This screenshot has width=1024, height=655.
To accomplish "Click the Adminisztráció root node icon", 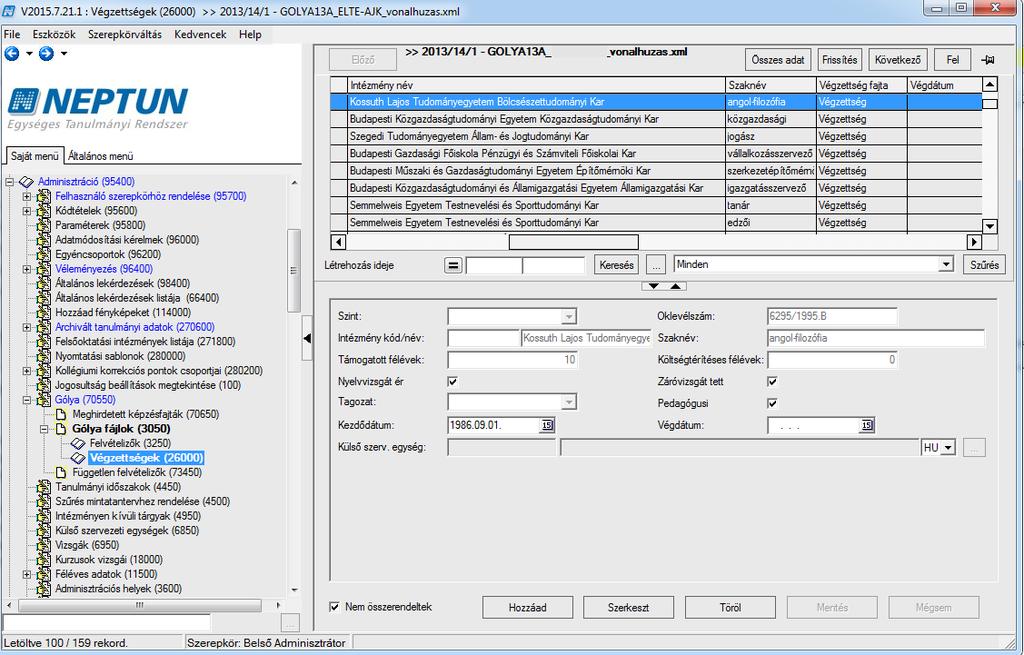I will point(26,182).
